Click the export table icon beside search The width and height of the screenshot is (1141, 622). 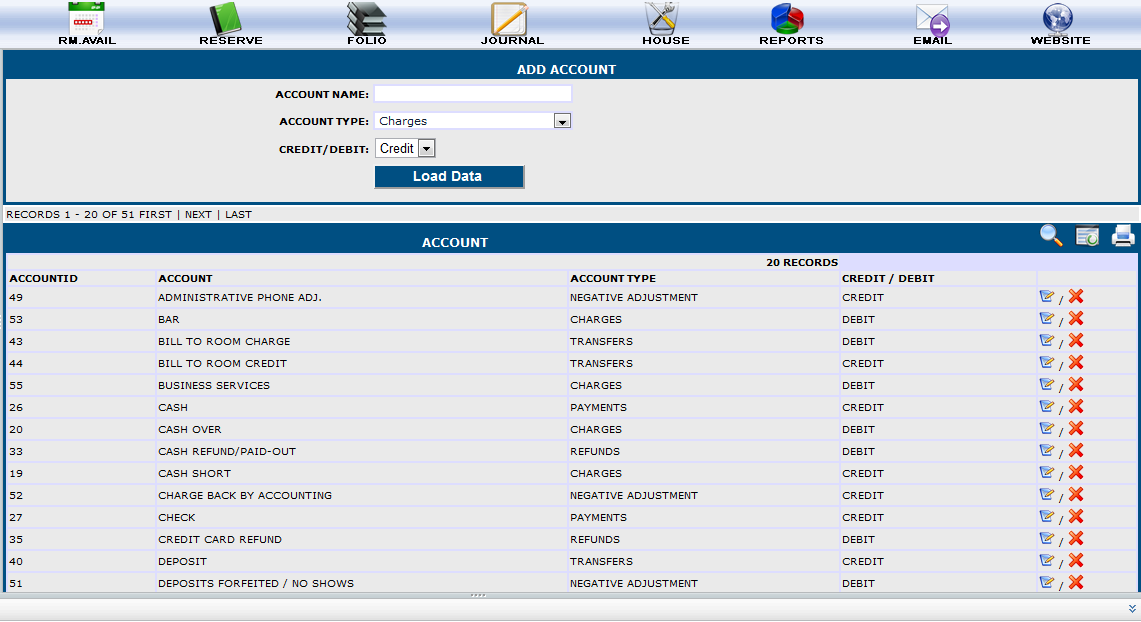(x=1087, y=236)
